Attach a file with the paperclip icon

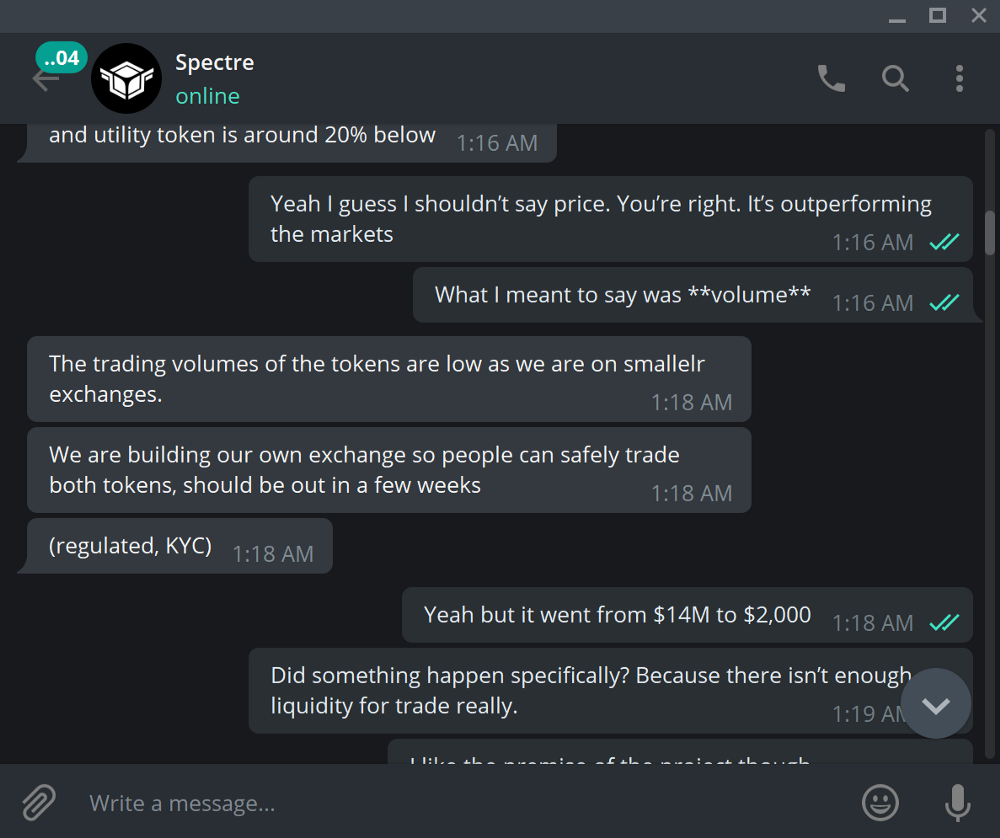click(x=39, y=802)
